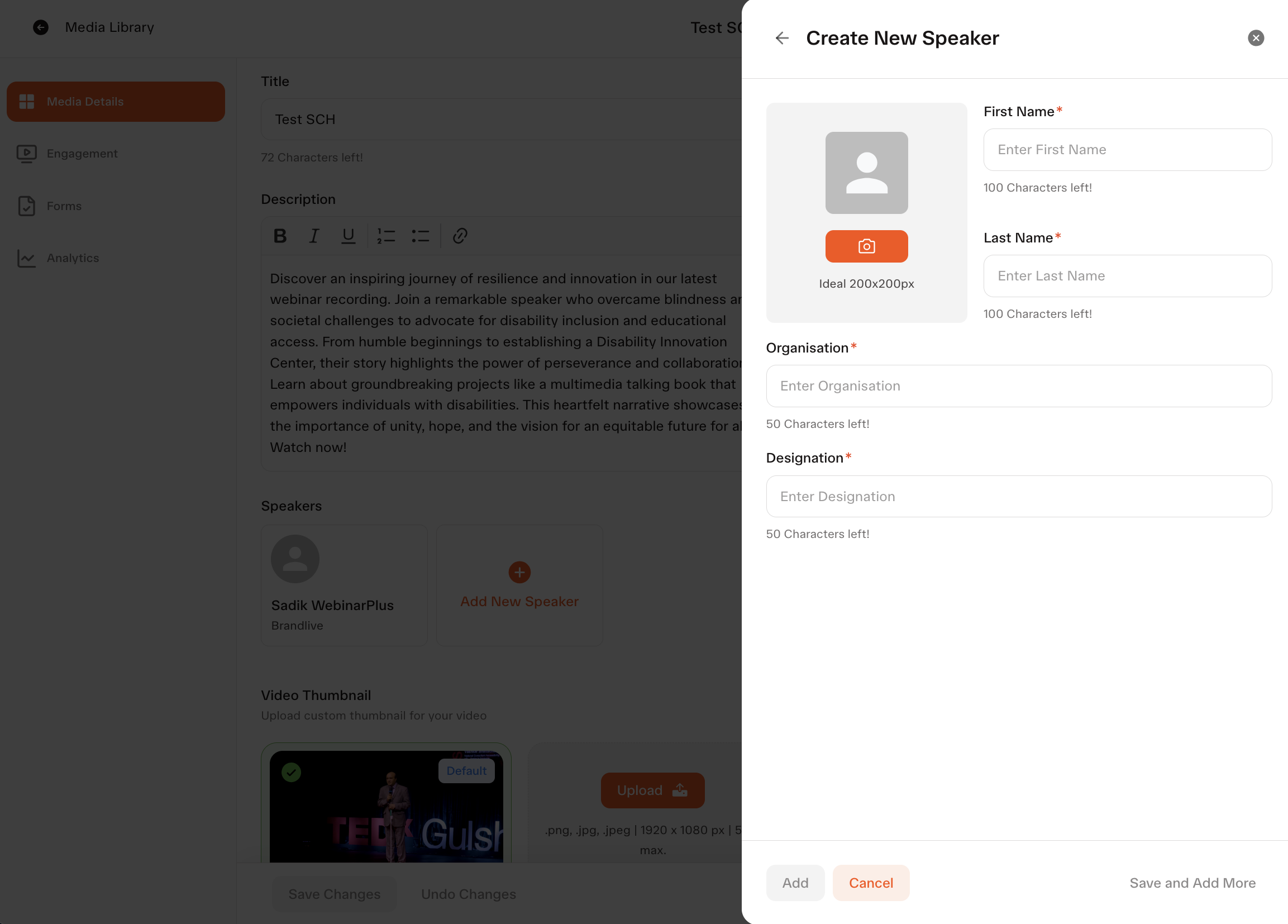Open the Analytics sidebar section
Image resolution: width=1288 pixels, height=924 pixels.
(116, 258)
